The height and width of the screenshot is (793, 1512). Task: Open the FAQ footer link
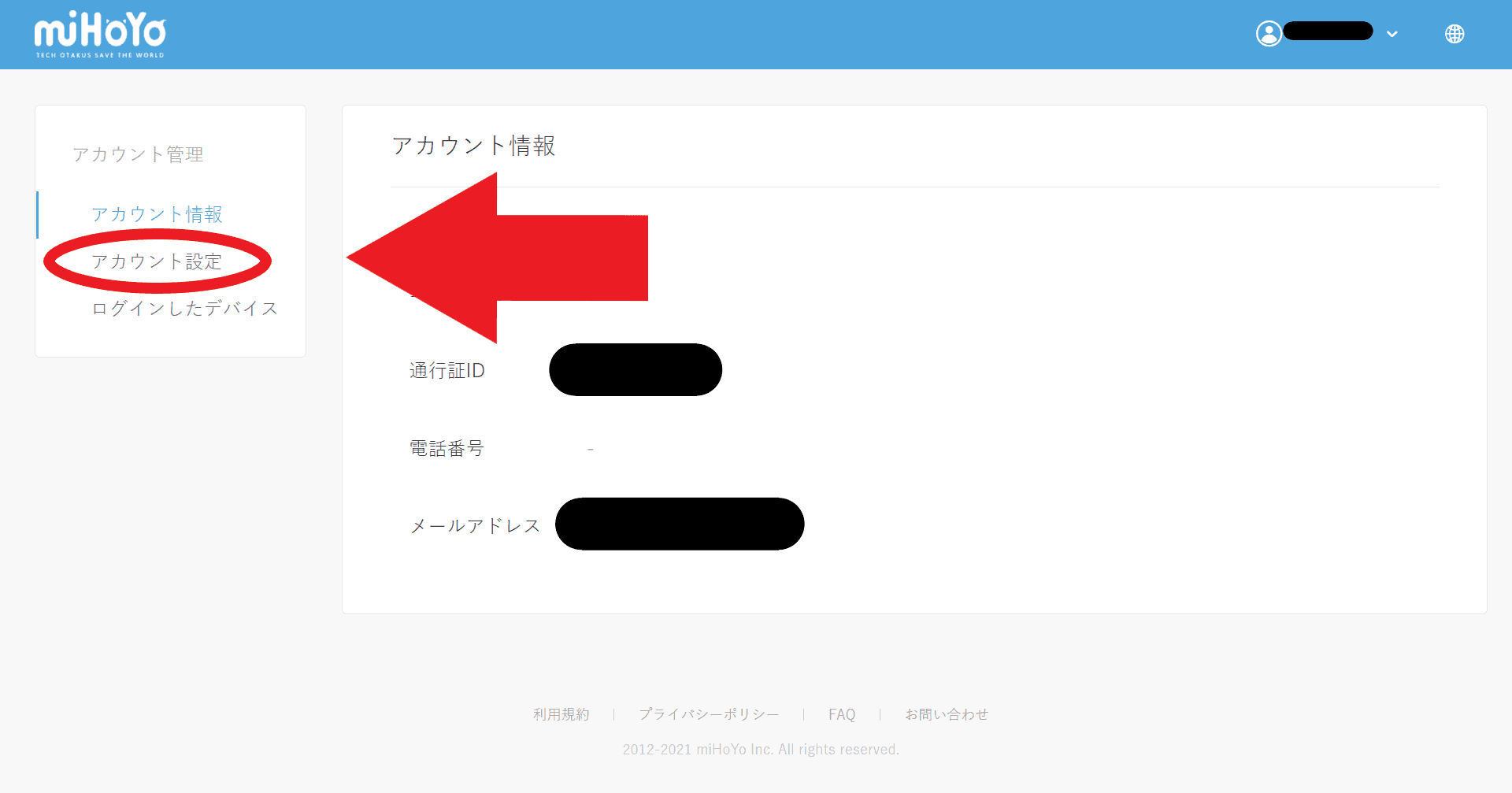pyautogui.click(x=842, y=714)
